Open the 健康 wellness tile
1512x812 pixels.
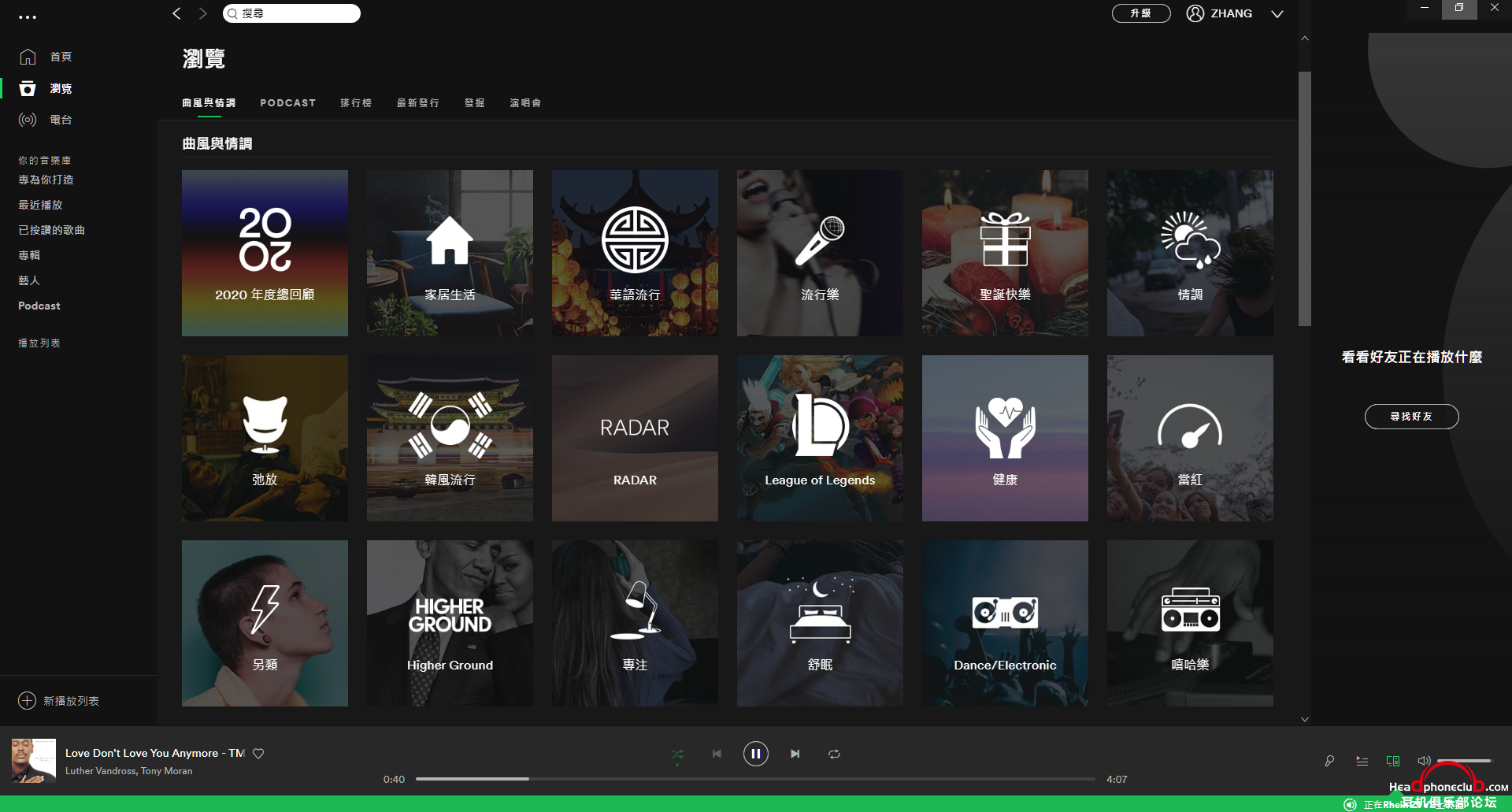click(x=1005, y=438)
